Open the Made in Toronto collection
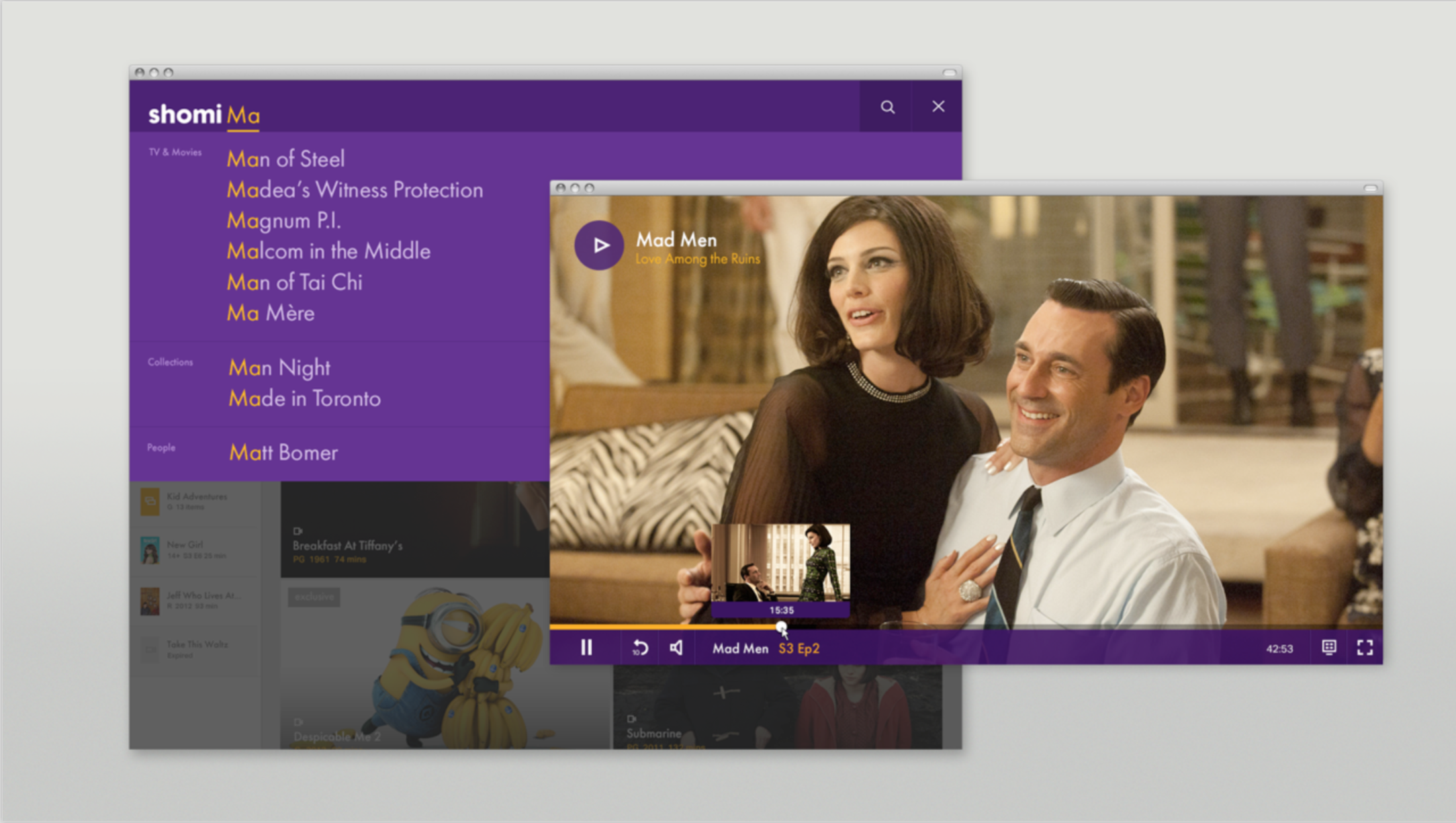Image resolution: width=1456 pixels, height=823 pixels. (x=304, y=398)
